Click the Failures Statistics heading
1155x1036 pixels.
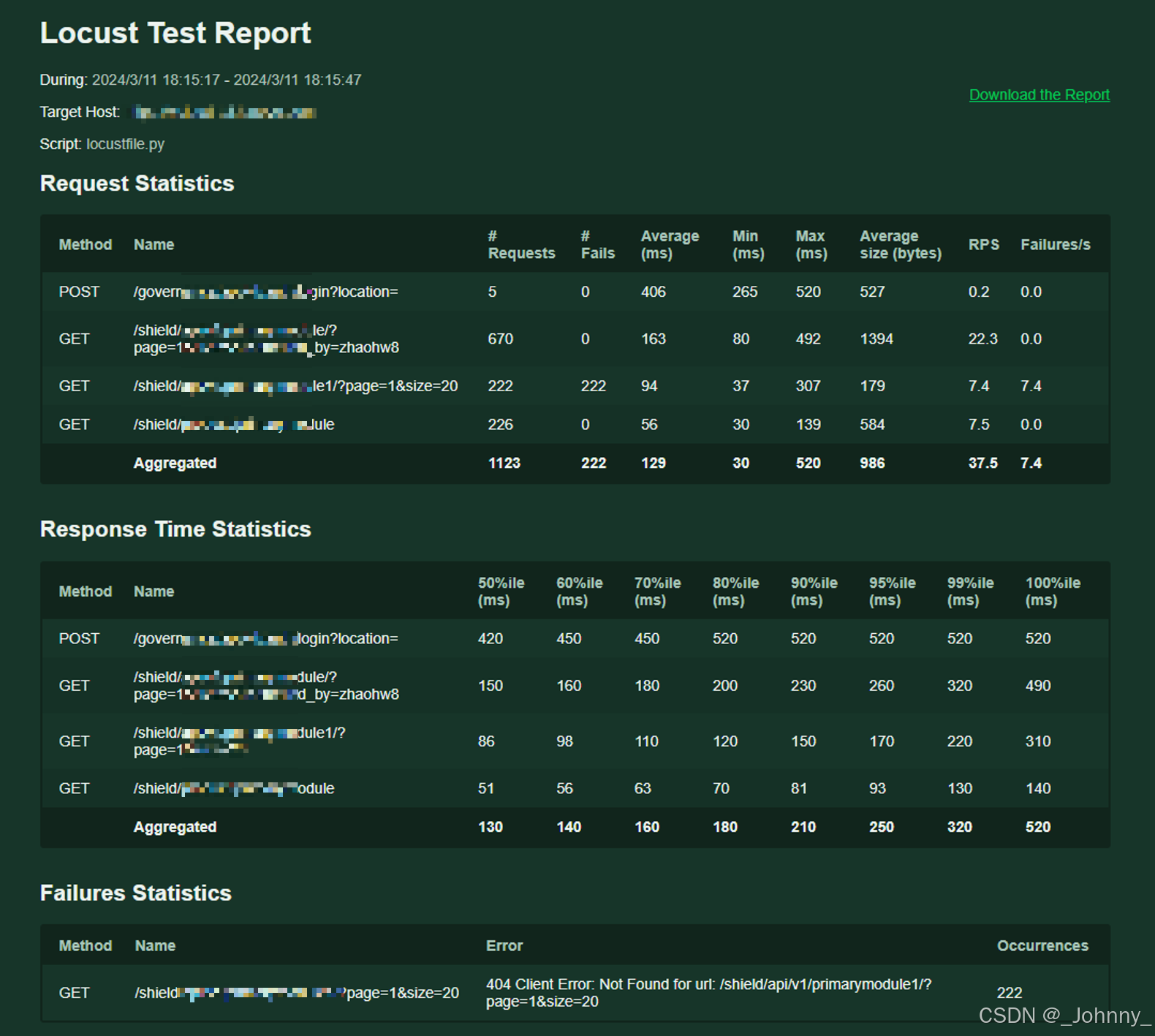(x=136, y=893)
